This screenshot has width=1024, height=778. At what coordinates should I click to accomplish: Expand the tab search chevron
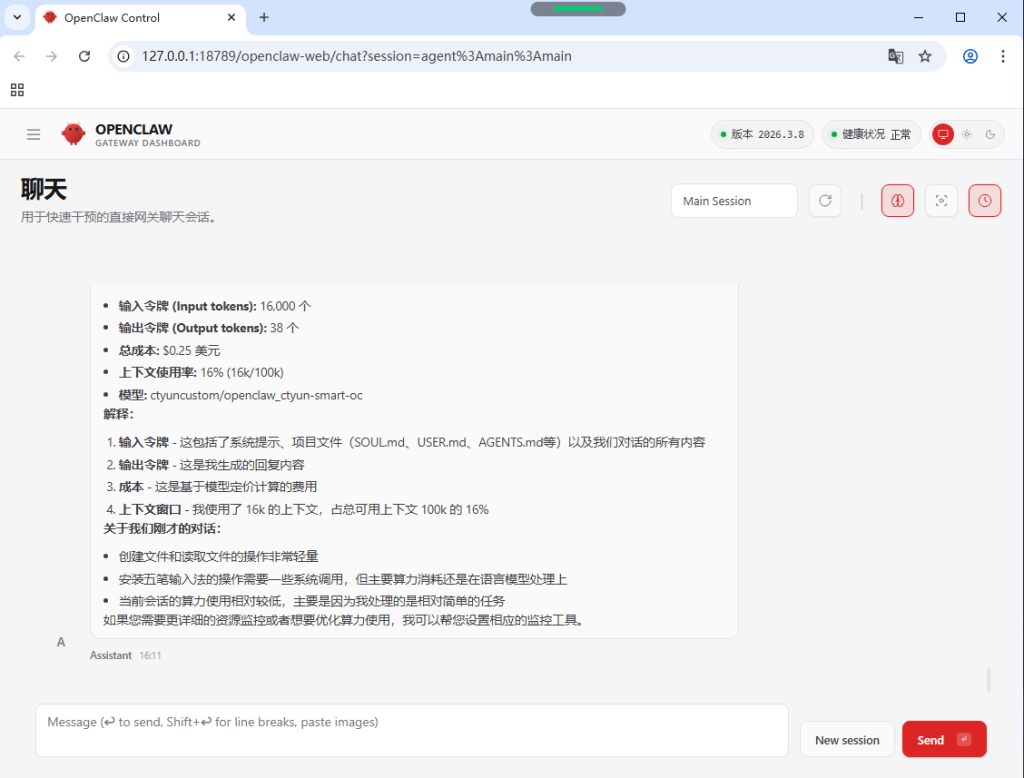point(17,17)
